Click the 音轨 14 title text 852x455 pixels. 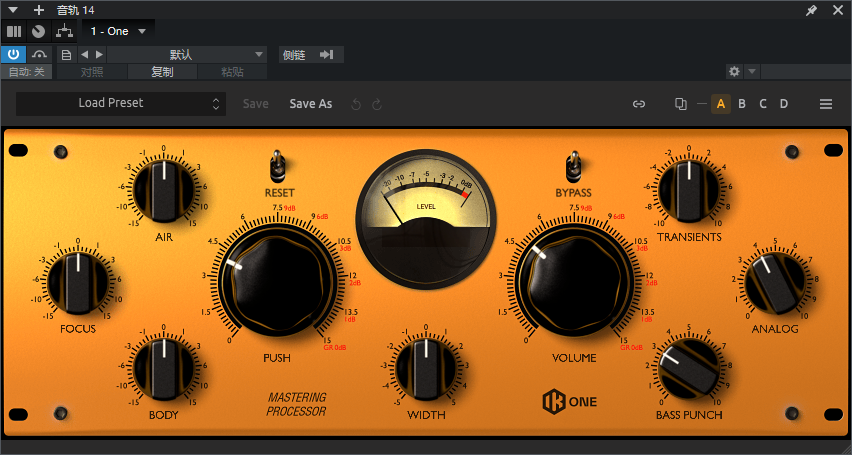(76, 10)
